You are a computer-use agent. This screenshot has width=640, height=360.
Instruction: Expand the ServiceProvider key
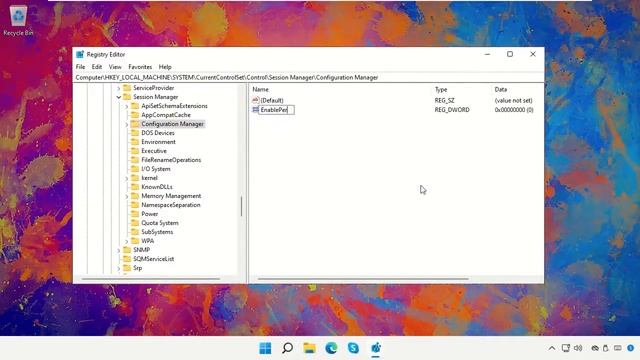coord(119,88)
